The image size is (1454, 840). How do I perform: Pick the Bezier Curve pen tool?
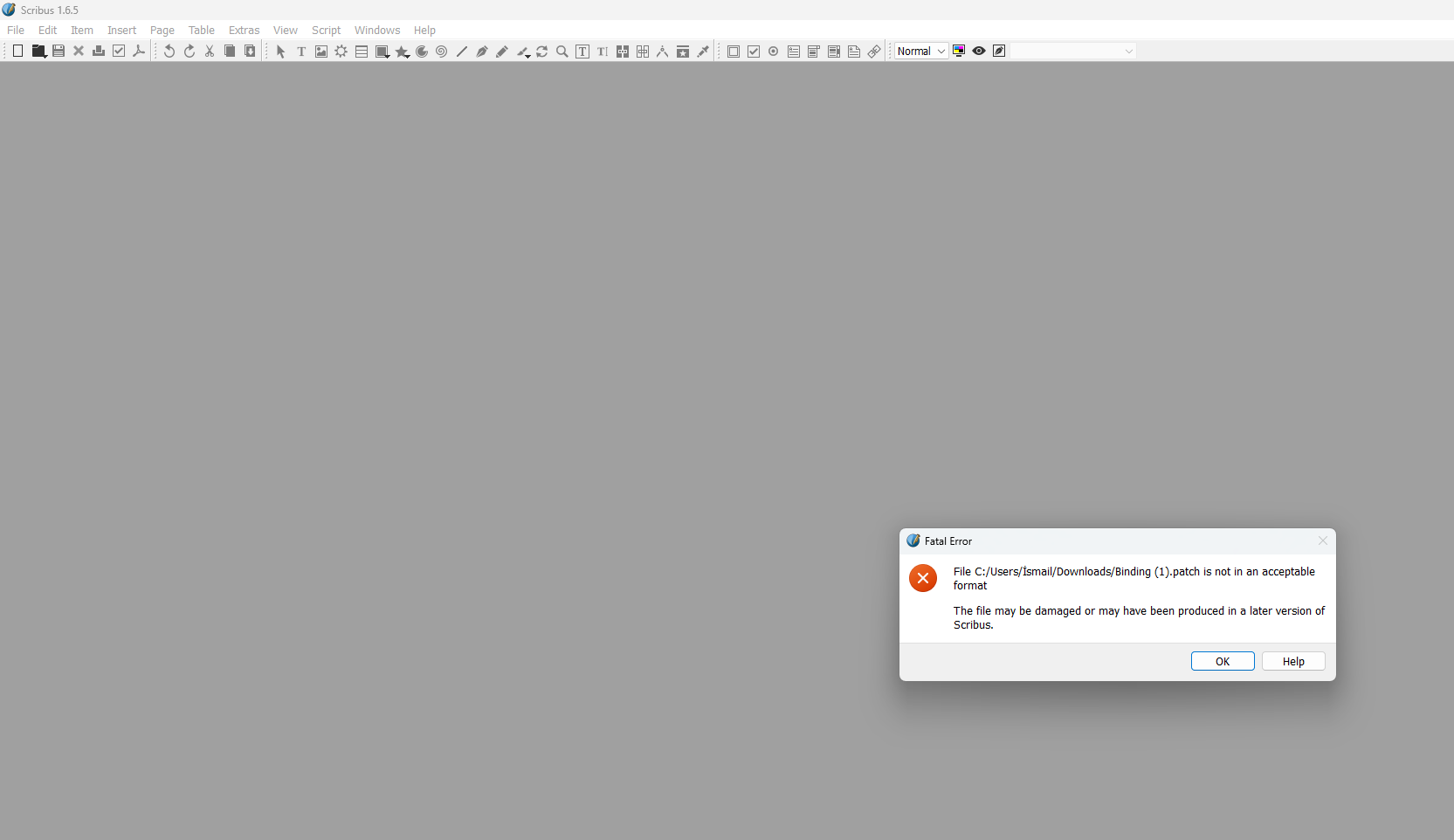click(482, 52)
